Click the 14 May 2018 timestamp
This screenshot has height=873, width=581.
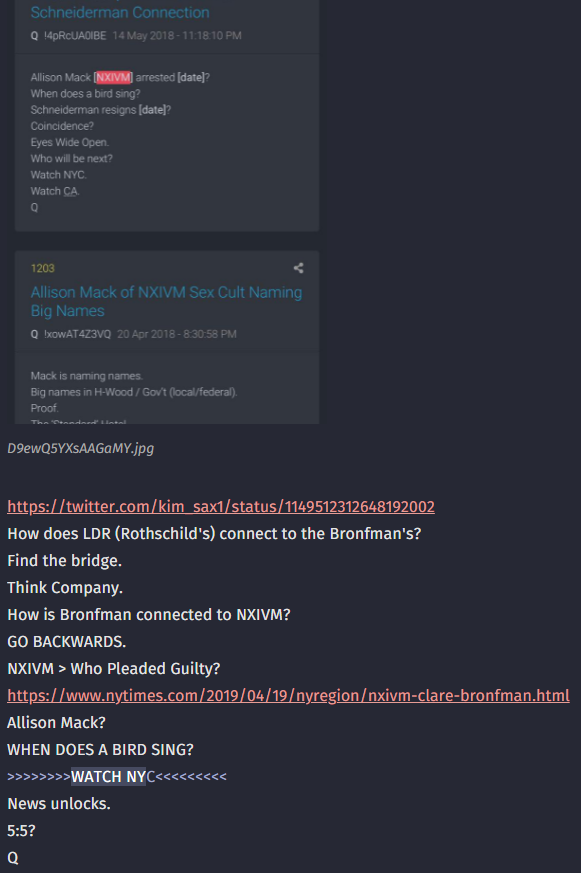click(x=177, y=36)
